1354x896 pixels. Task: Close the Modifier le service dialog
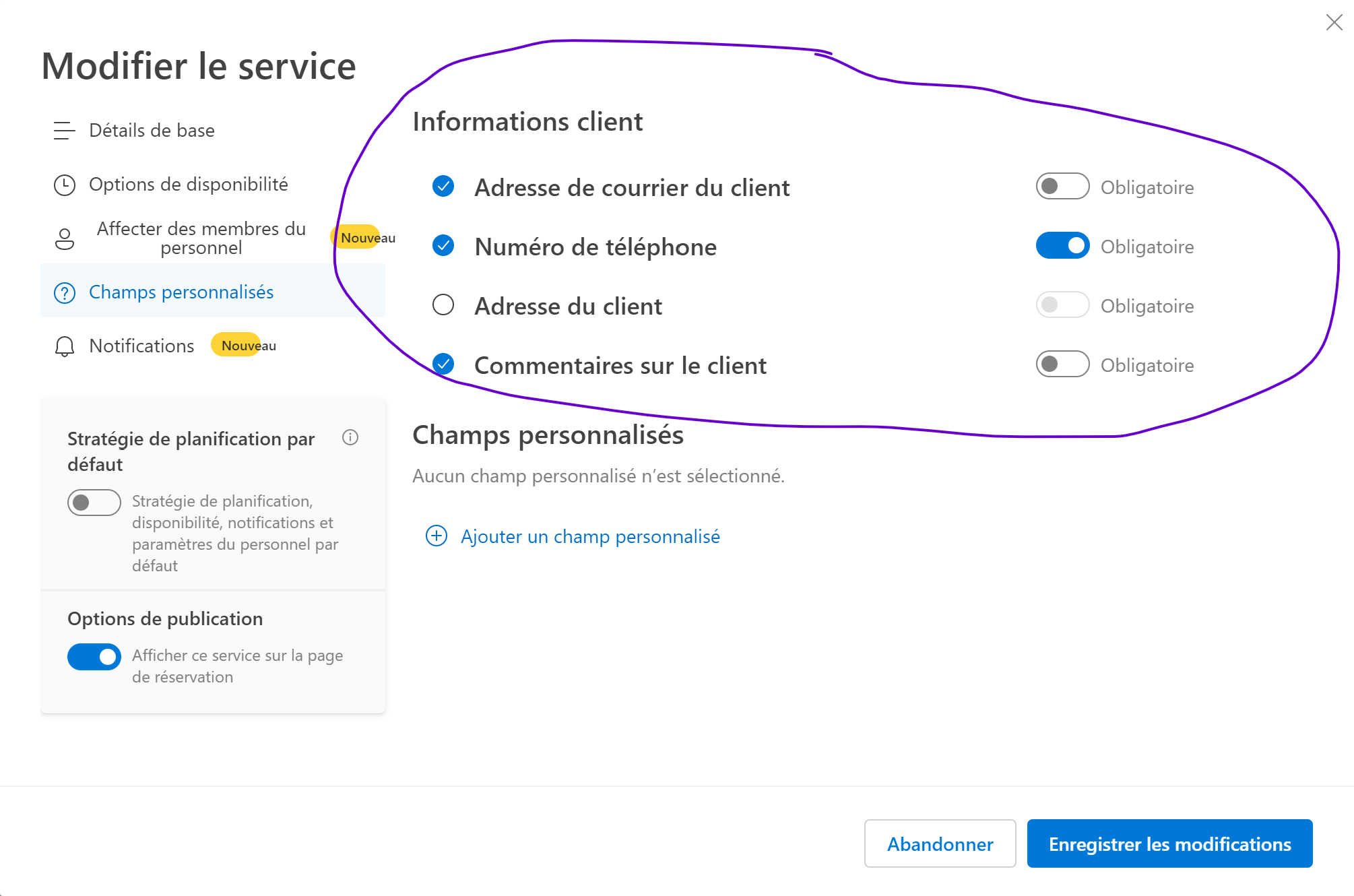pyautogui.click(x=1334, y=22)
